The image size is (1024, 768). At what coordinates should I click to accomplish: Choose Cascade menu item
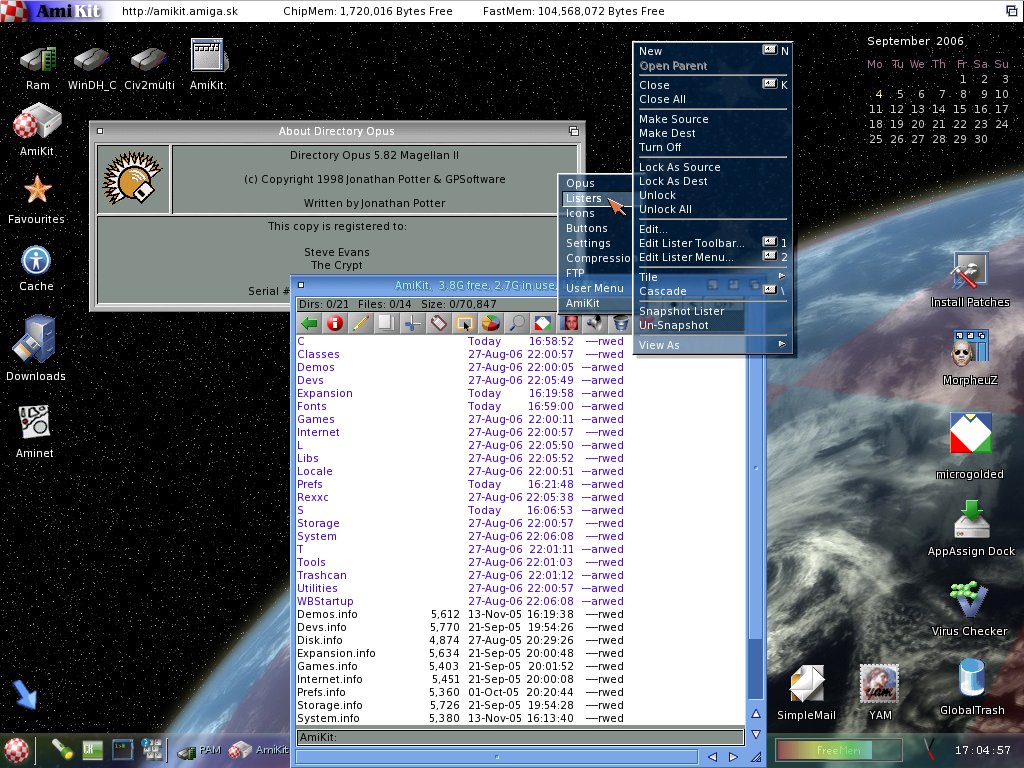click(x=712, y=291)
